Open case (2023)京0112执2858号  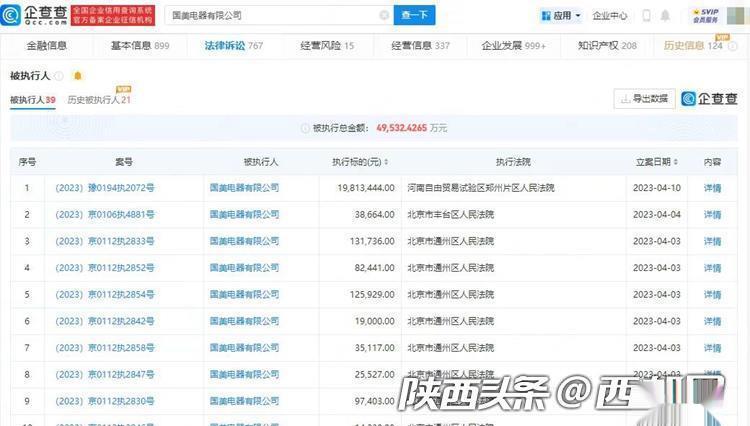point(105,348)
